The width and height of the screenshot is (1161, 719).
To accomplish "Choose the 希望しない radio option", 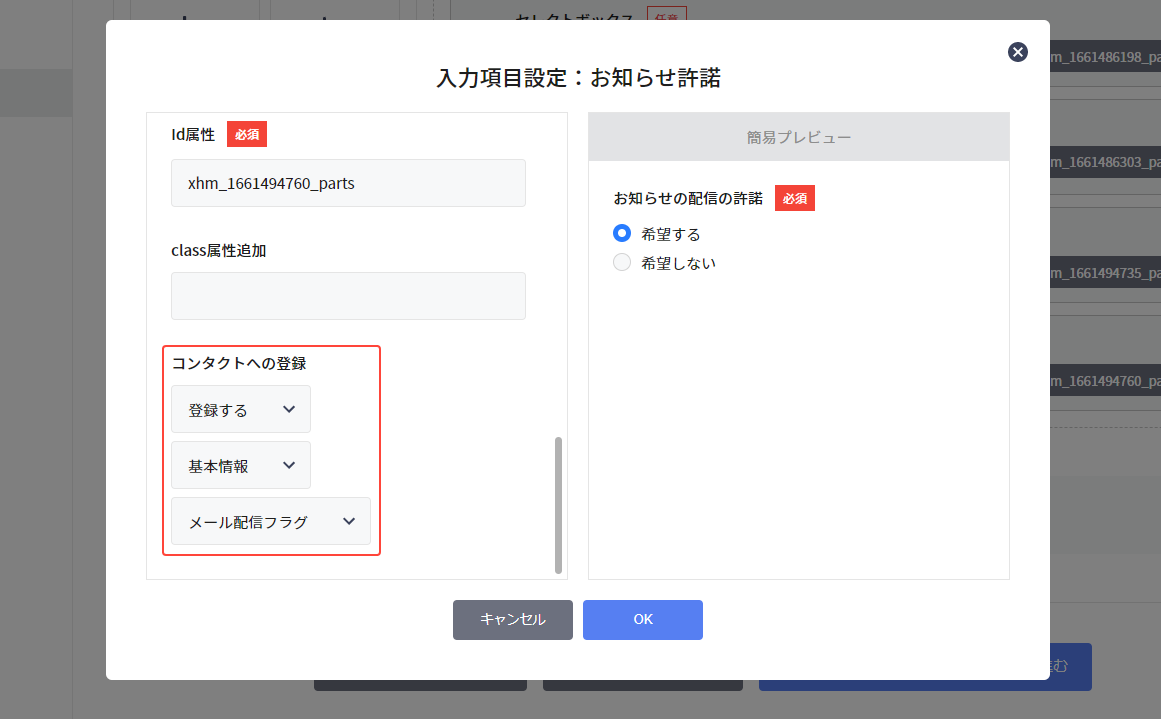I will [622, 263].
